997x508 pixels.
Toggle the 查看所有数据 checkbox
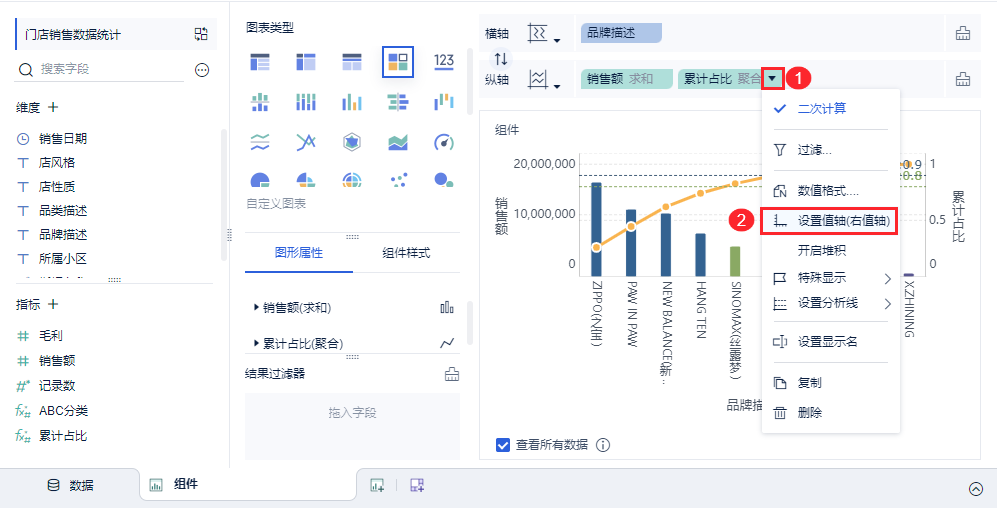[x=502, y=445]
